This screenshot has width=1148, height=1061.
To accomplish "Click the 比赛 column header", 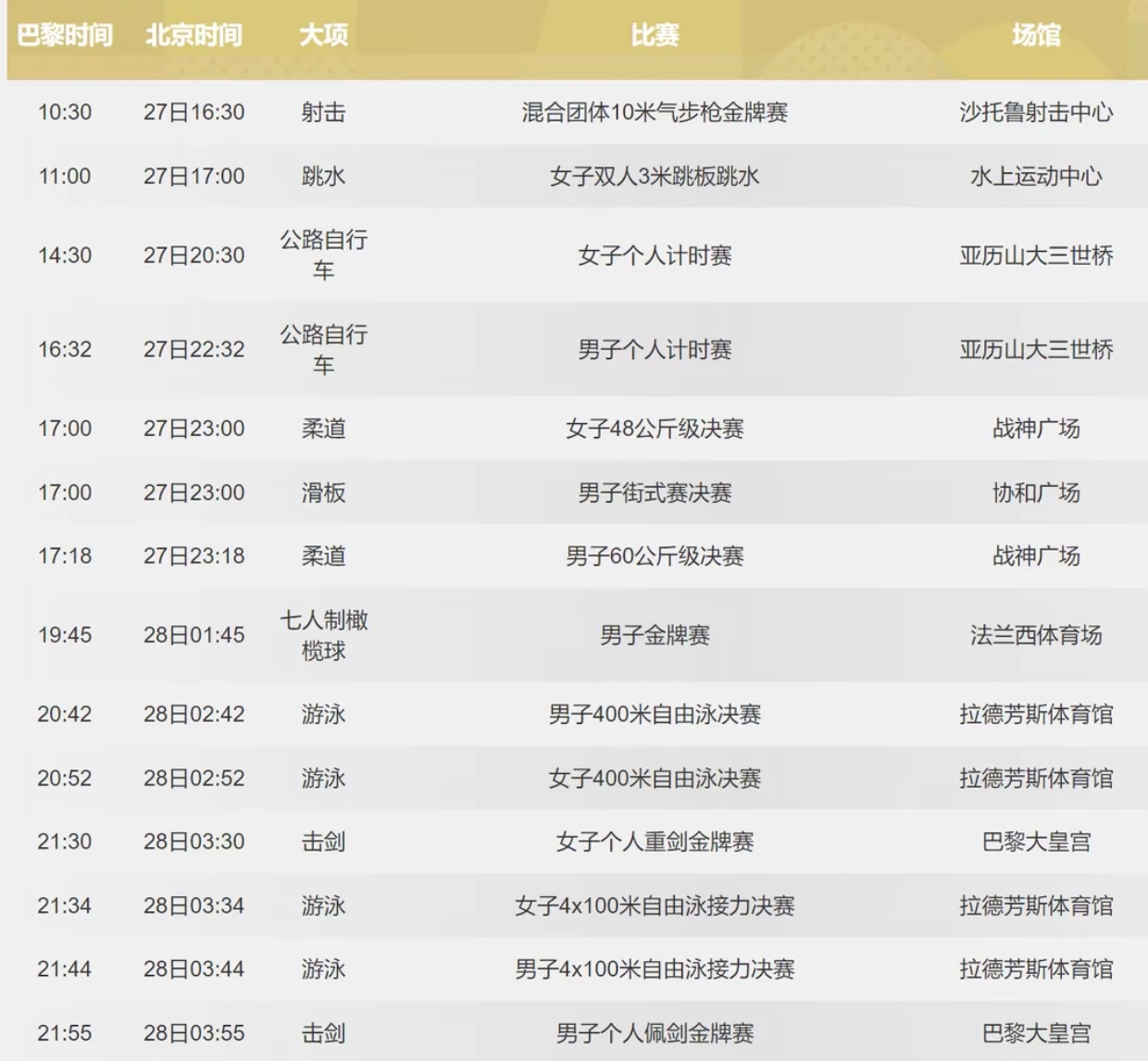I will pyautogui.click(x=655, y=35).
